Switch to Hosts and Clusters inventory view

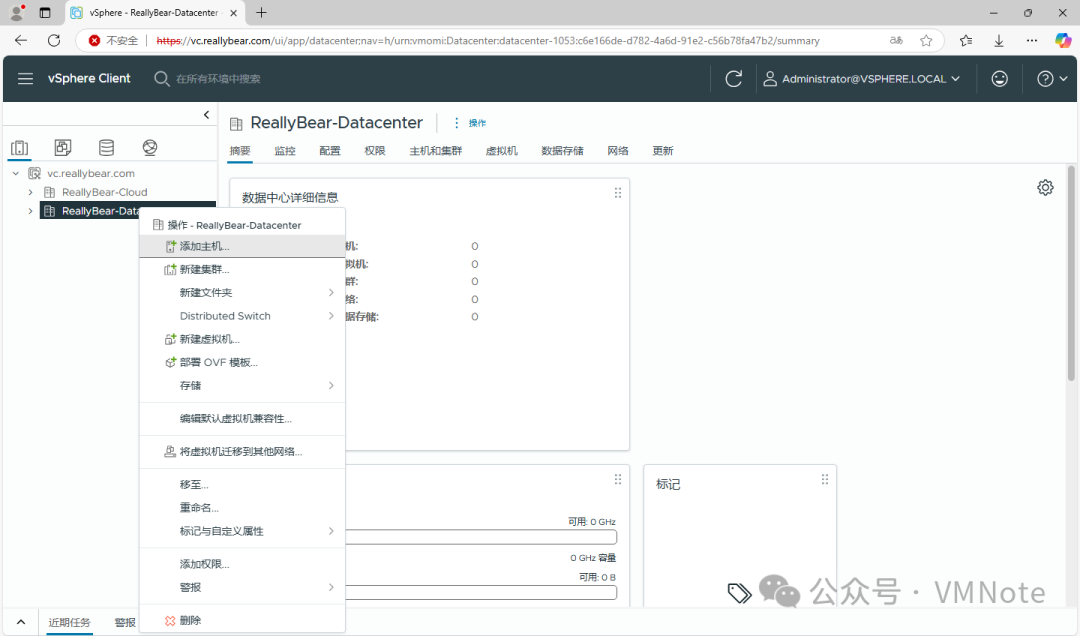click(19, 147)
